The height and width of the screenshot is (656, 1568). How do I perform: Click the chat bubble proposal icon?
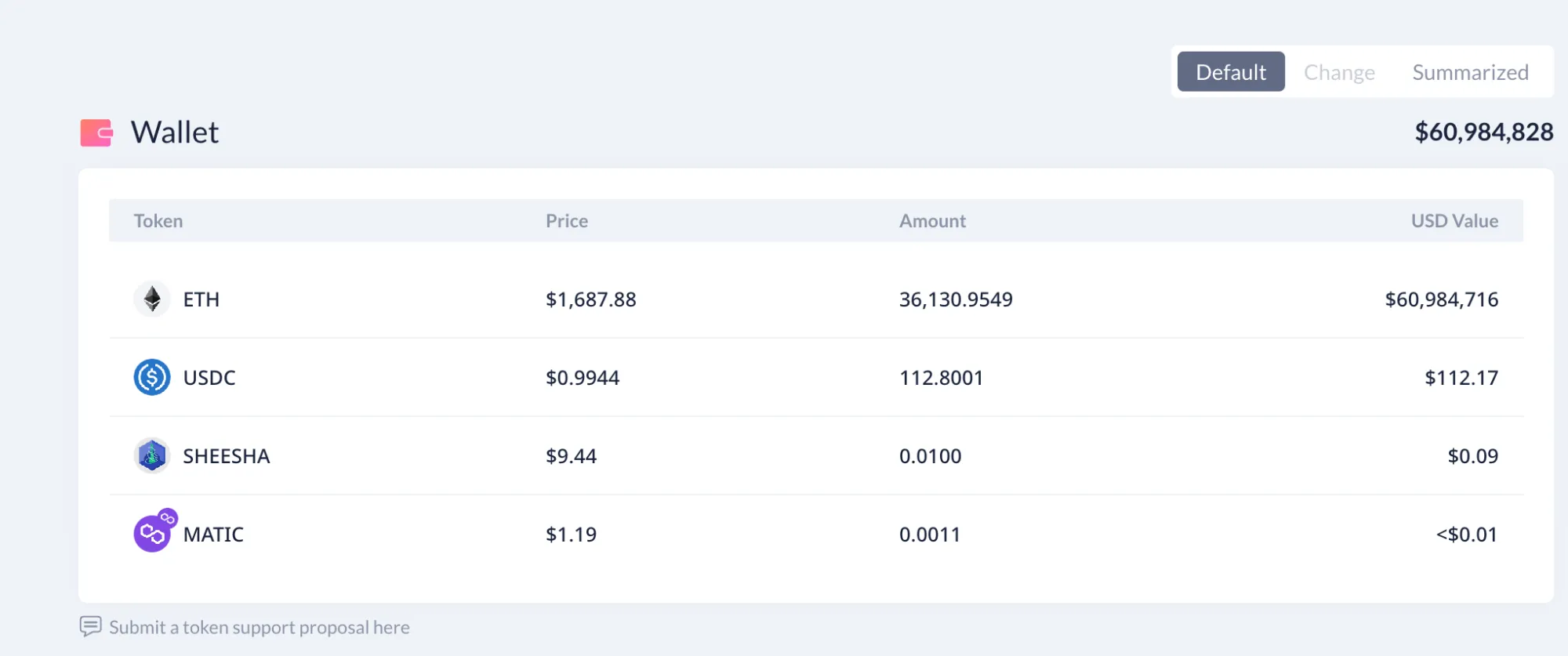[x=90, y=626]
